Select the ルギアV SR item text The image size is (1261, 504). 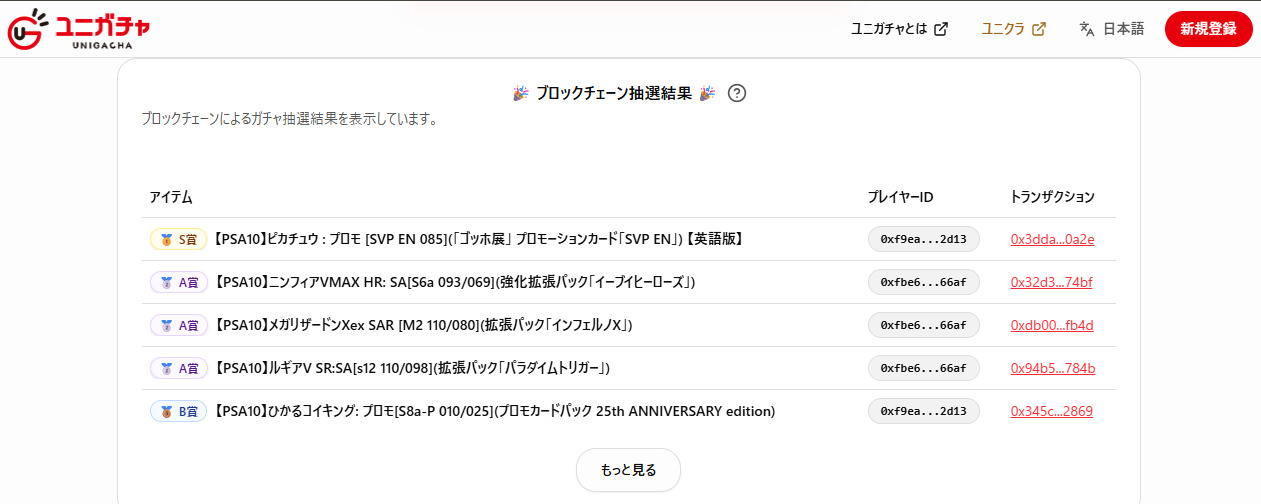click(x=411, y=368)
